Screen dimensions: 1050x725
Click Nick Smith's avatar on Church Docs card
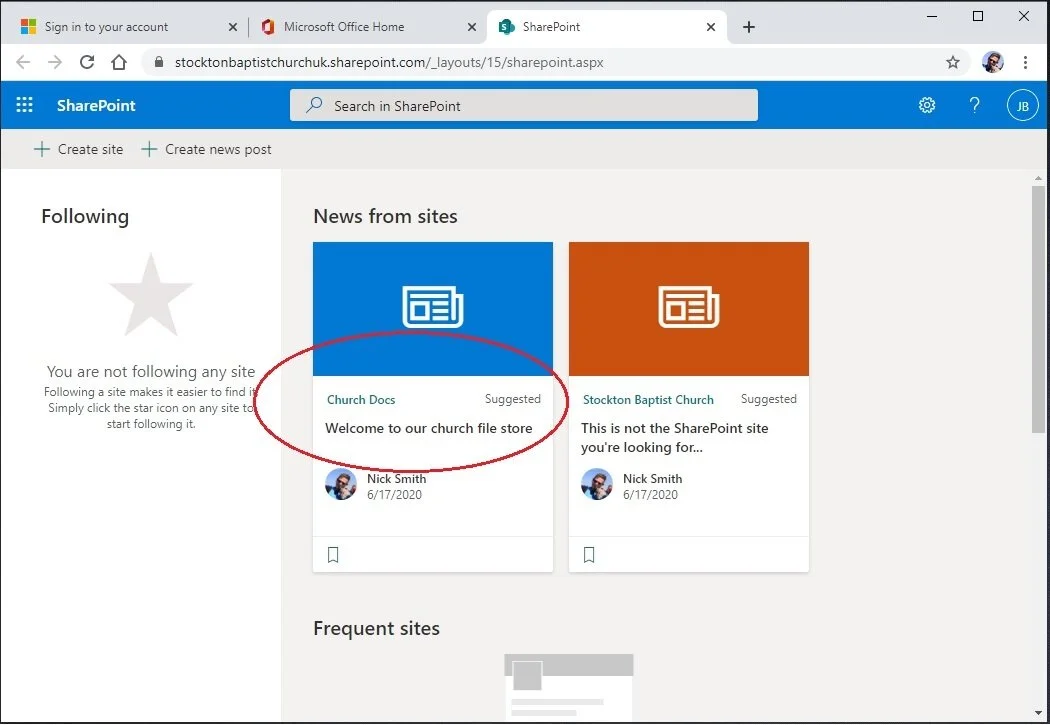tap(341, 484)
